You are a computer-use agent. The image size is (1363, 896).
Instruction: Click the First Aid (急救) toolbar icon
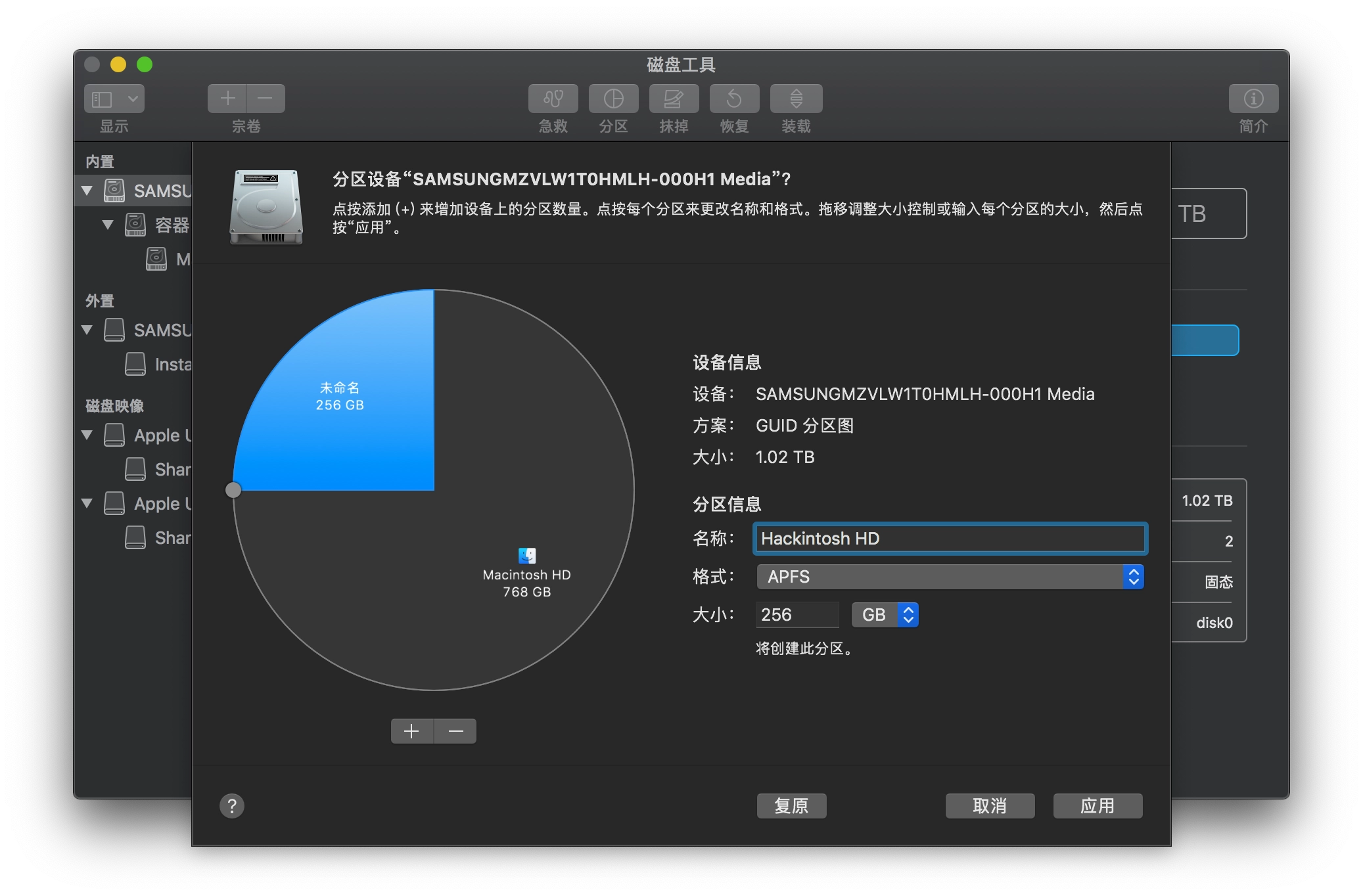tap(553, 99)
